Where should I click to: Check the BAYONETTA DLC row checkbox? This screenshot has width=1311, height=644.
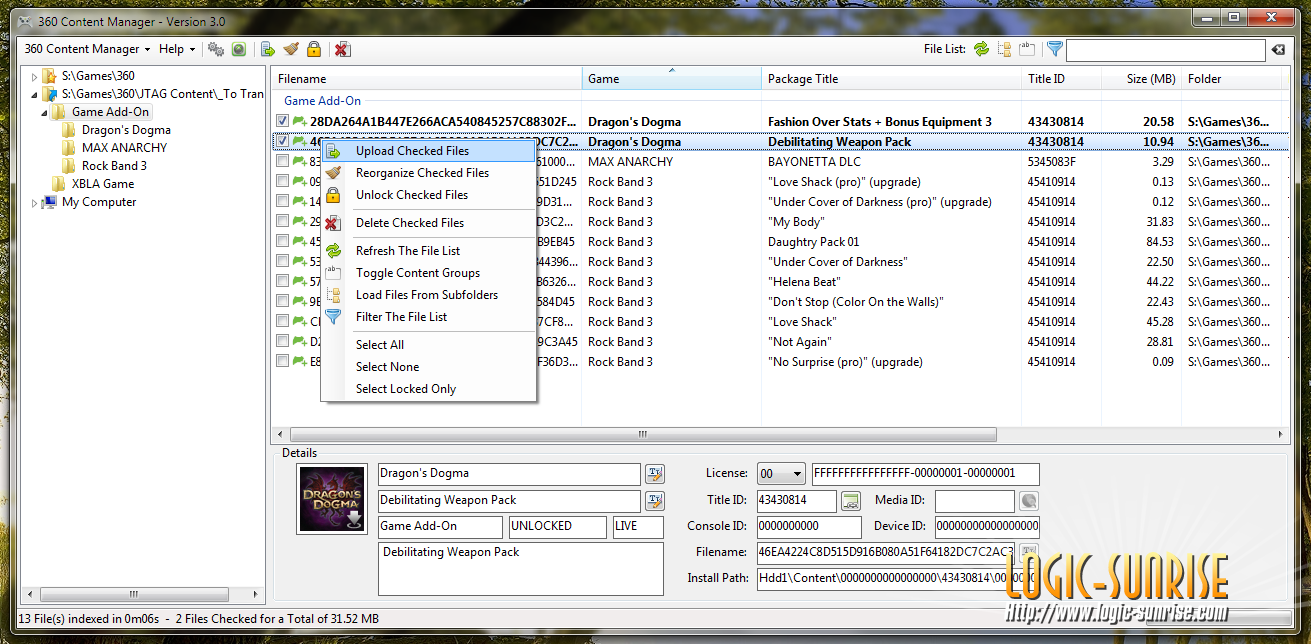[283, 162]
